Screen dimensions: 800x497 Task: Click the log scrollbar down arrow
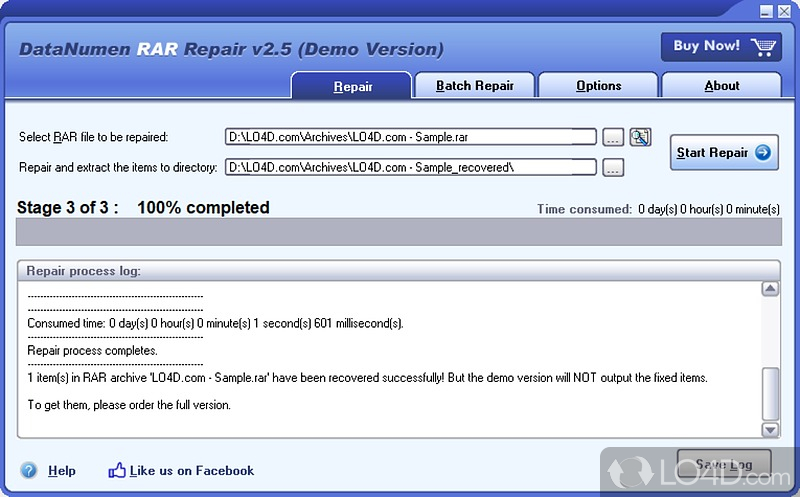(770, 430)
